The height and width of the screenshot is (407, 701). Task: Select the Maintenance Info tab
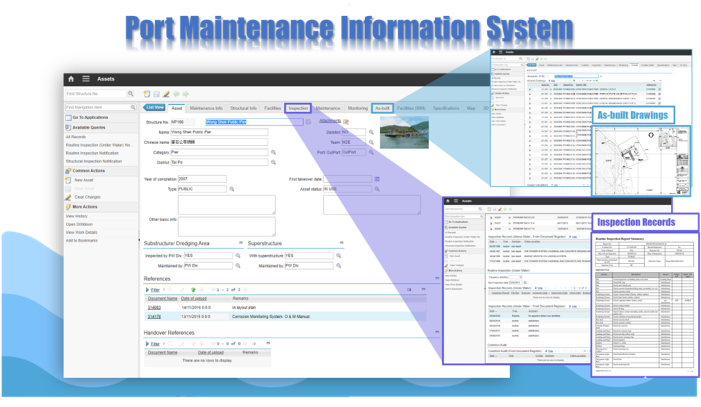click(x=205, y=107)
